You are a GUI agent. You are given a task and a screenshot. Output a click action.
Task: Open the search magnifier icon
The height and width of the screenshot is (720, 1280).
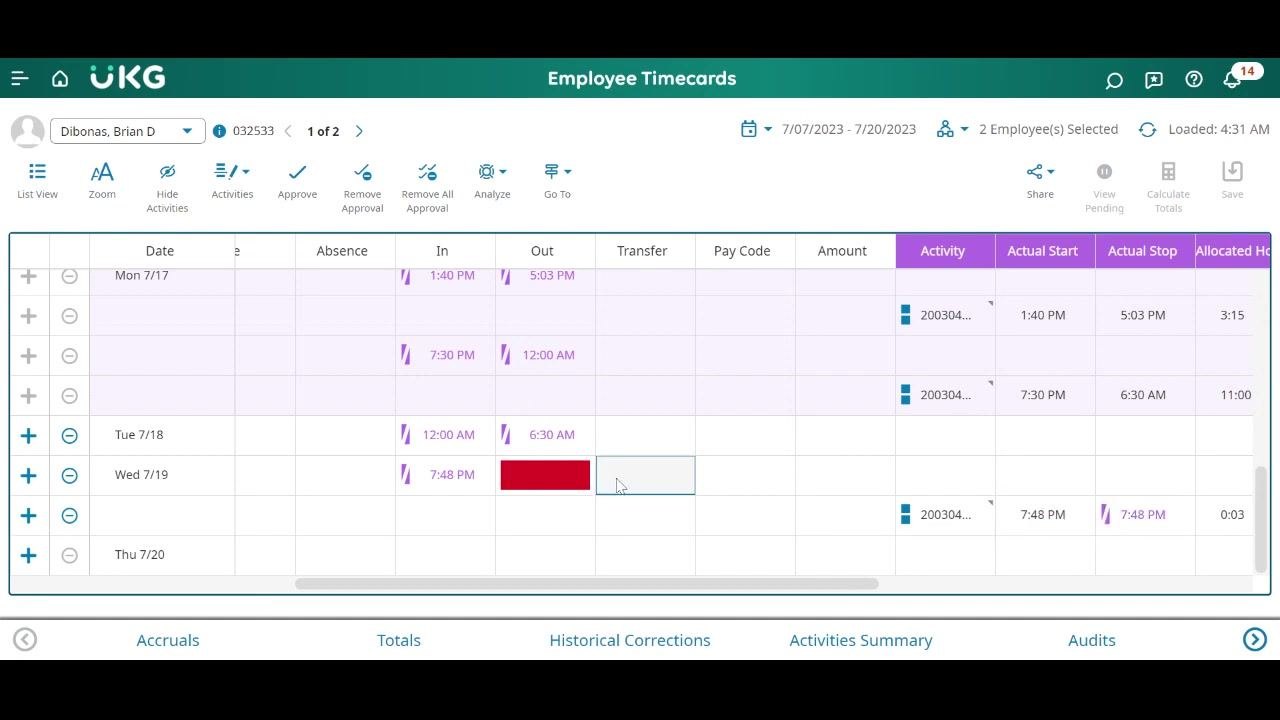point(1114,80)
